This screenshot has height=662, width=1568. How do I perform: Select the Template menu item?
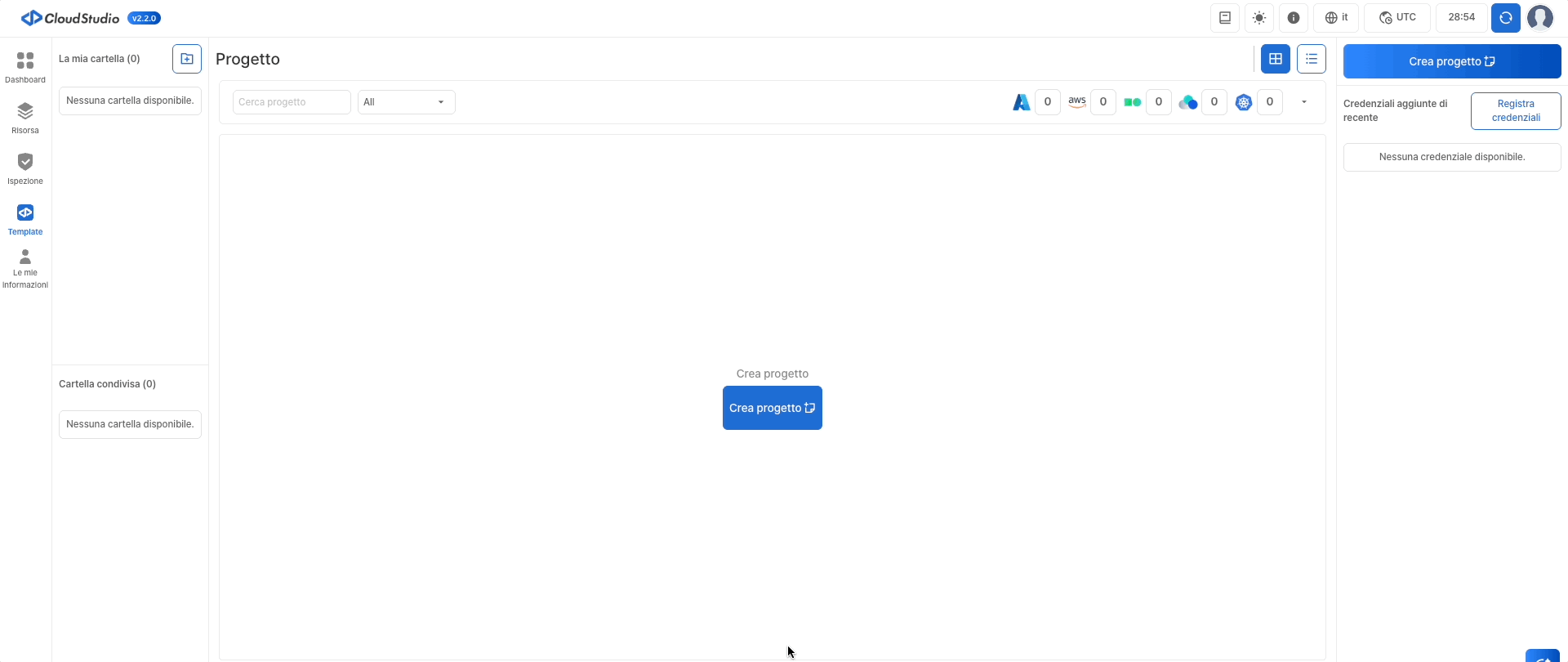click(25, 219)
